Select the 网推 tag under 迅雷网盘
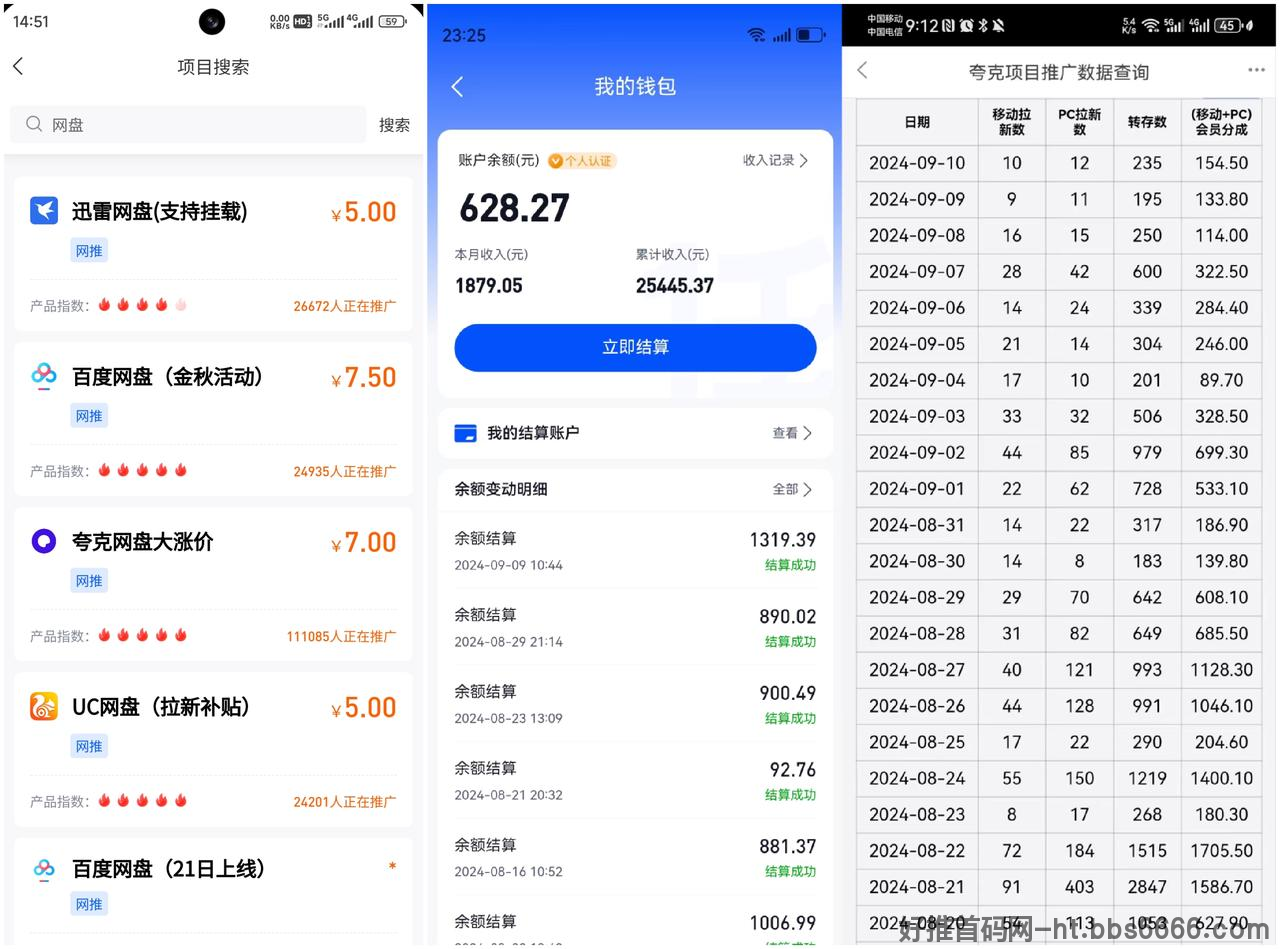This screenshot has width=1280, height=949. pyautogui.click(x=89, y=251)
